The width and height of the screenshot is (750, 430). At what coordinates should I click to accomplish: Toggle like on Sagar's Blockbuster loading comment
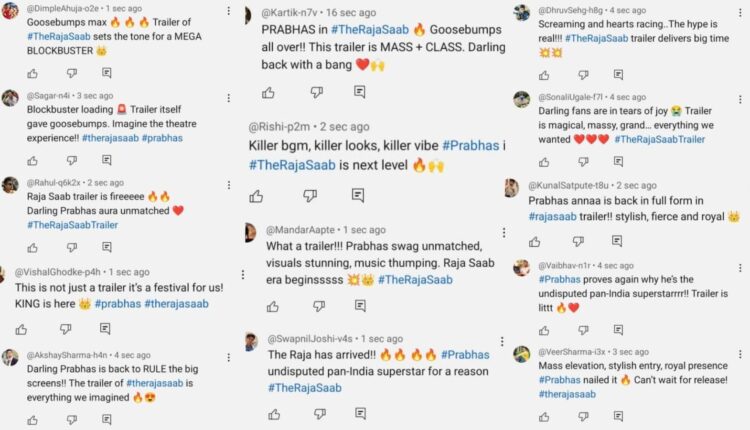click(x=33, y=158)
